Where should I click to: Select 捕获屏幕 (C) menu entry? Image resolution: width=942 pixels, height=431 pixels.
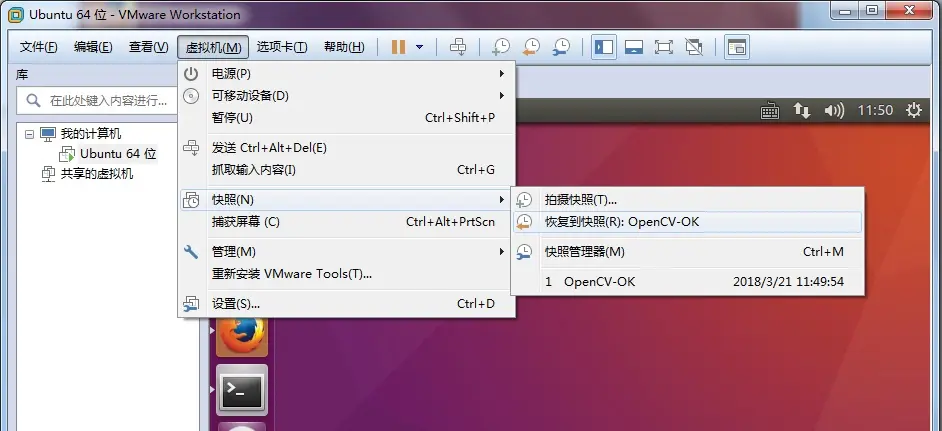tap(347, 222)
